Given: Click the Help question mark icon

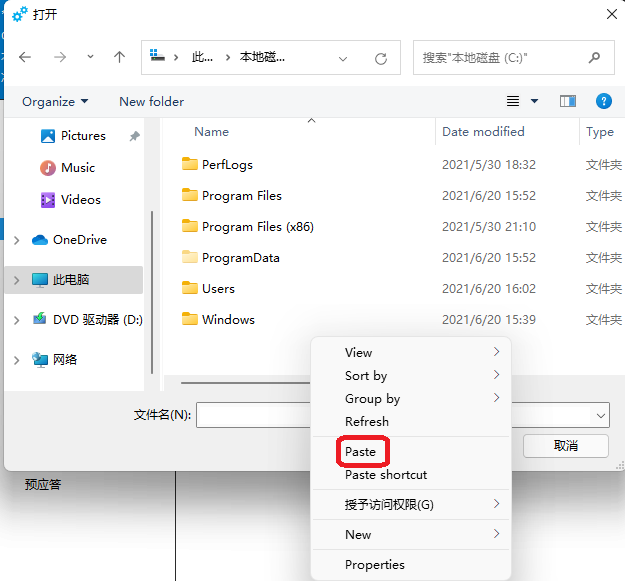Looking at the screenshot, I should point(603,101).
